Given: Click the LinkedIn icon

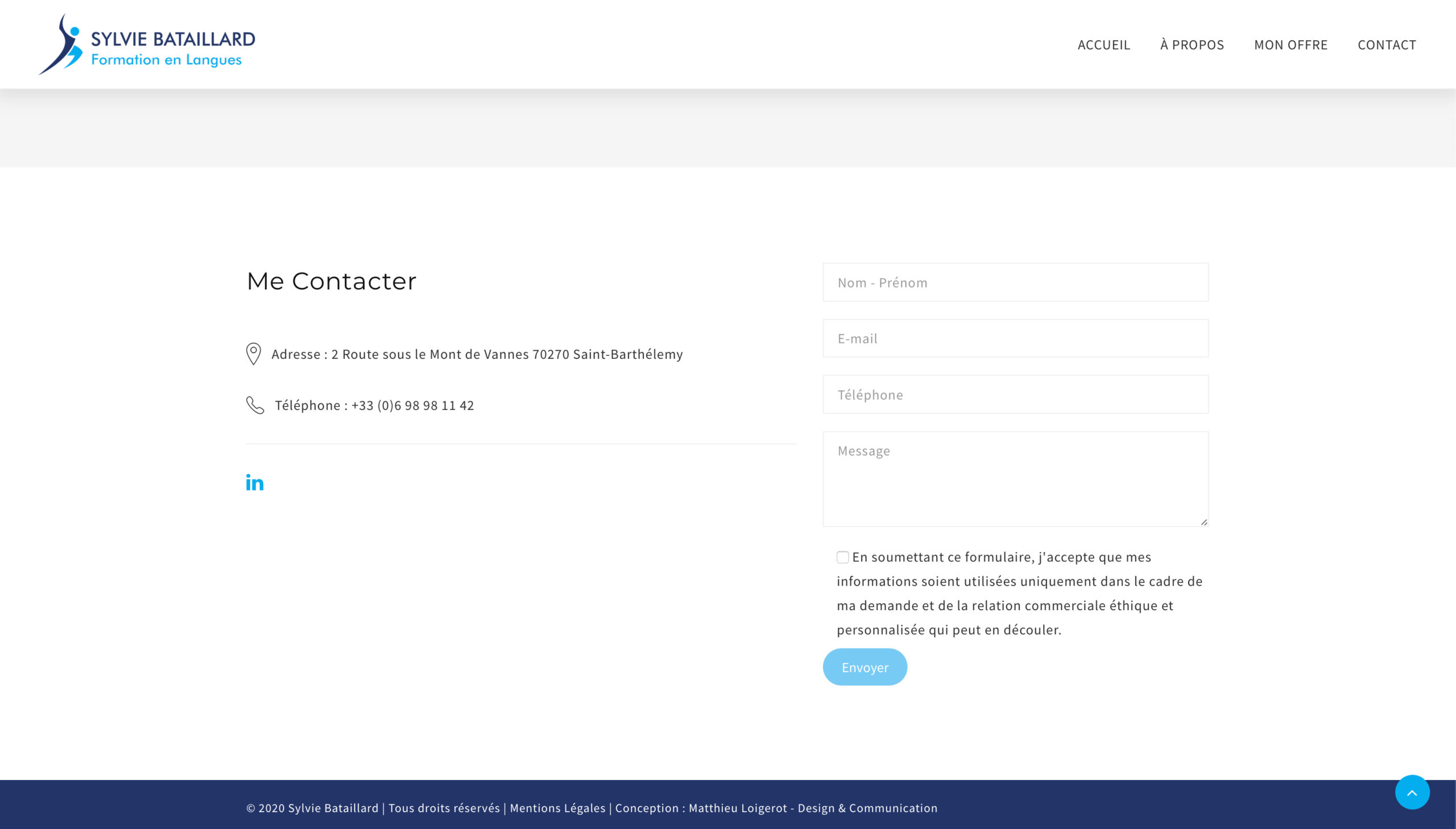Looking at the screenshot, I should click(255, 483).
